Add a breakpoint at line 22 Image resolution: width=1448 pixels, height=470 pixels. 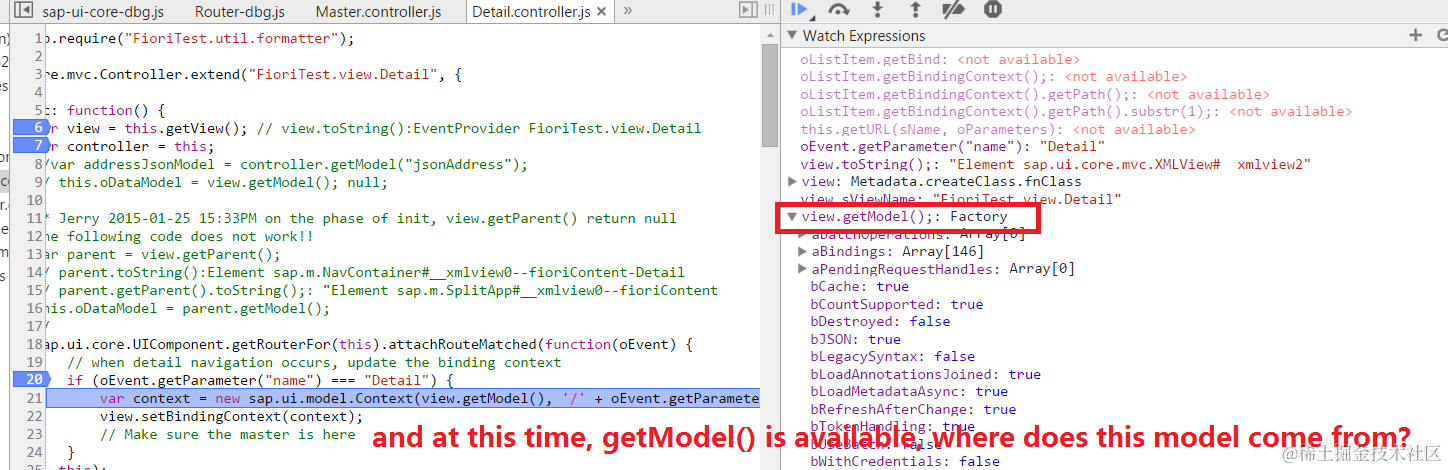[x=34, y=416]
